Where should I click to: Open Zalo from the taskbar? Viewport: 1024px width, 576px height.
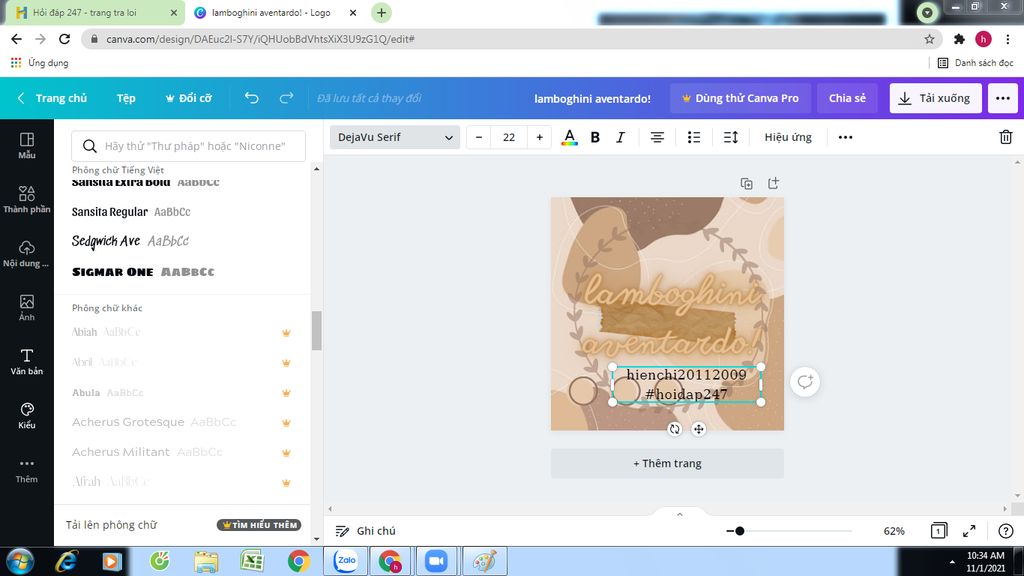[345, 561]
